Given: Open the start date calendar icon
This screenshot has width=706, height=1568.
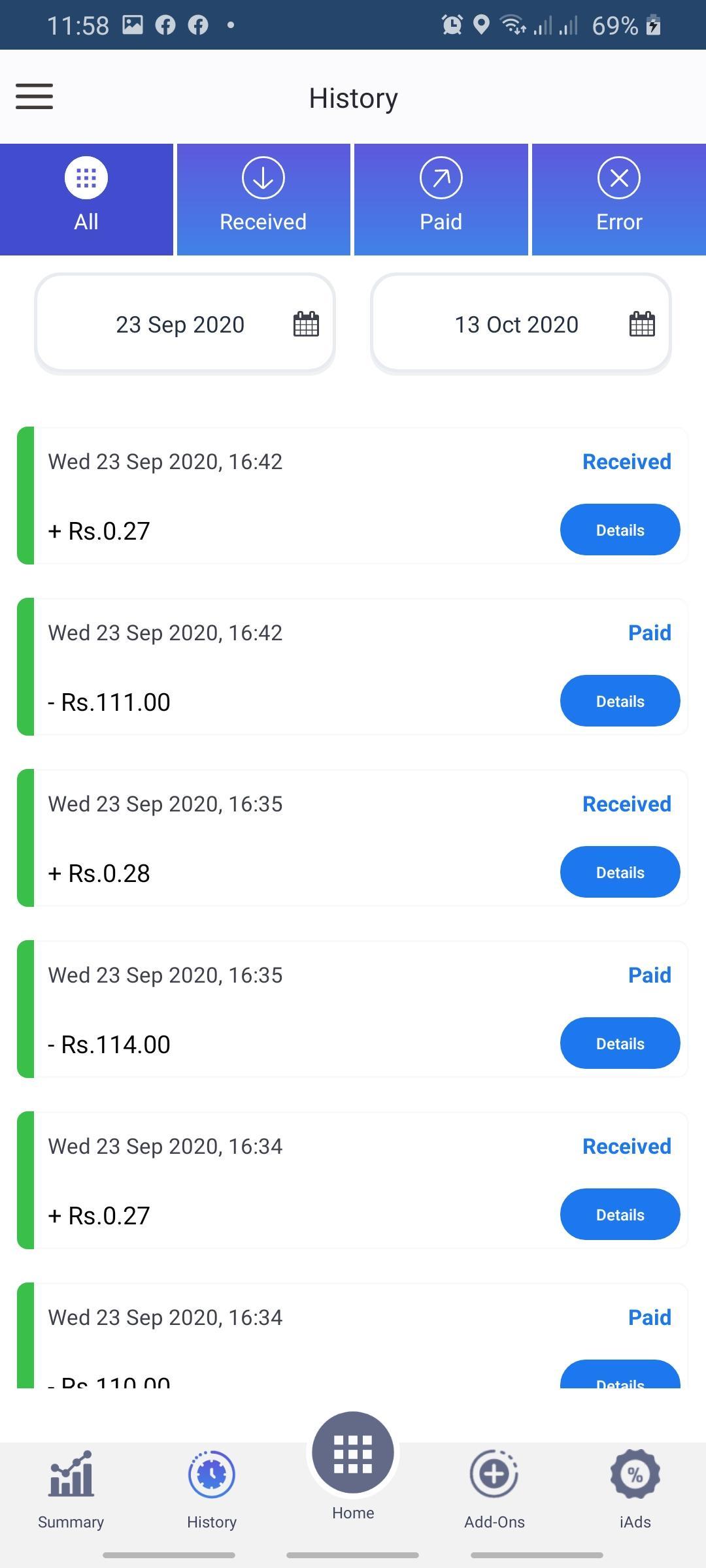Looking at the screenshot, I should point(306,324).
